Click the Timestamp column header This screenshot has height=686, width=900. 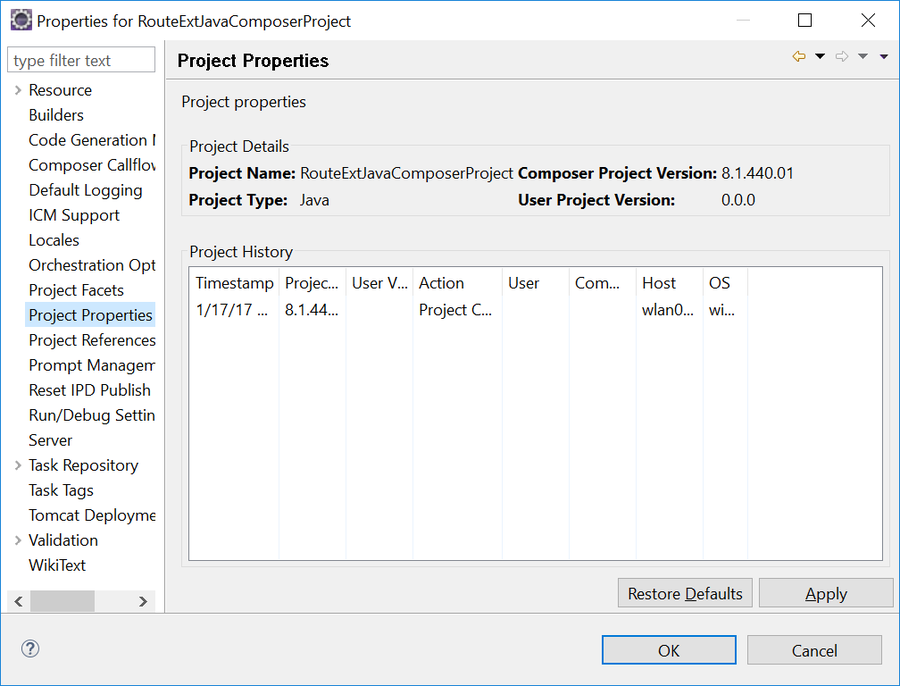point(234,283)
